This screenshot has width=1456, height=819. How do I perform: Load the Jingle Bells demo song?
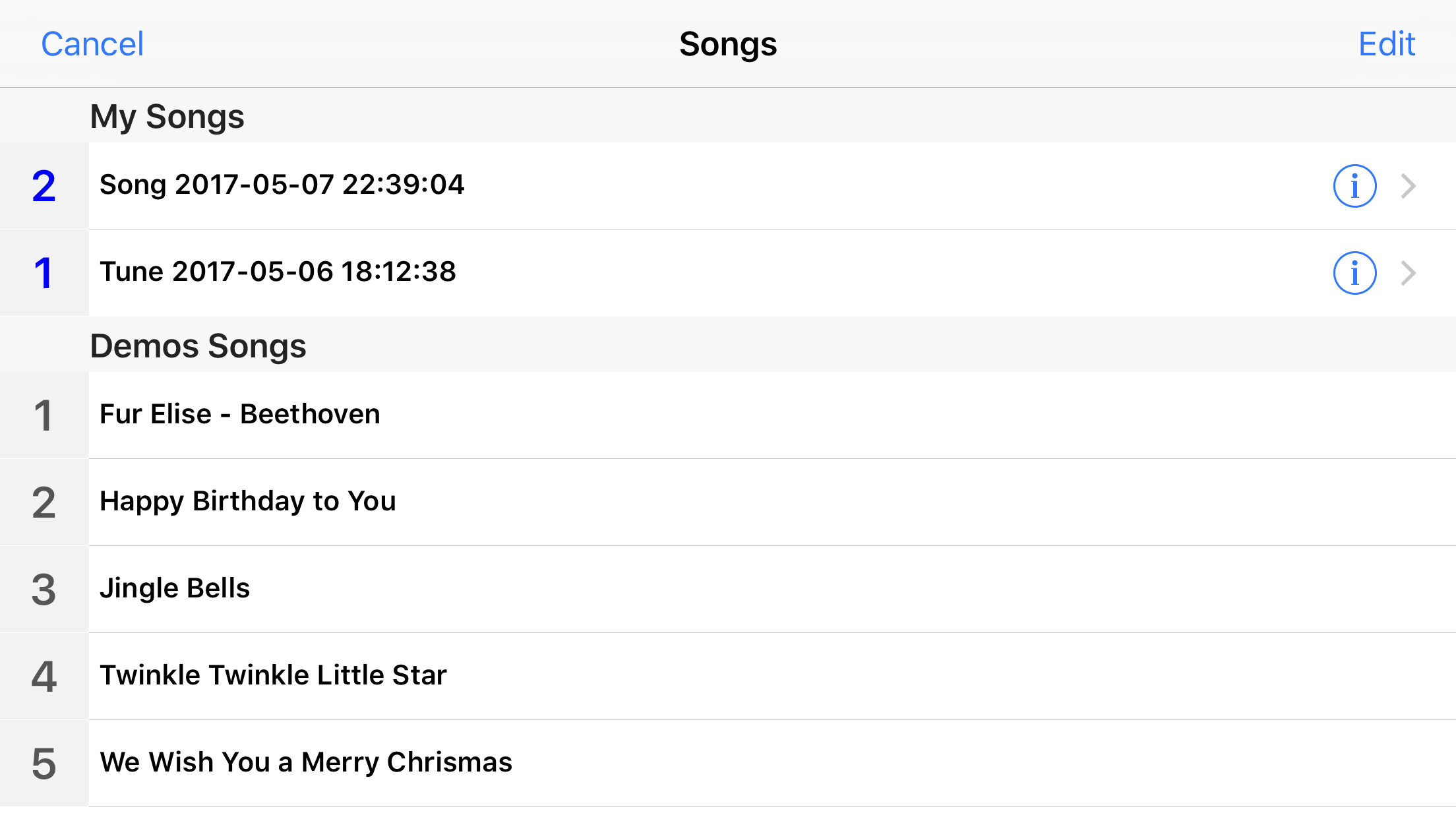(x=175, y=588)
